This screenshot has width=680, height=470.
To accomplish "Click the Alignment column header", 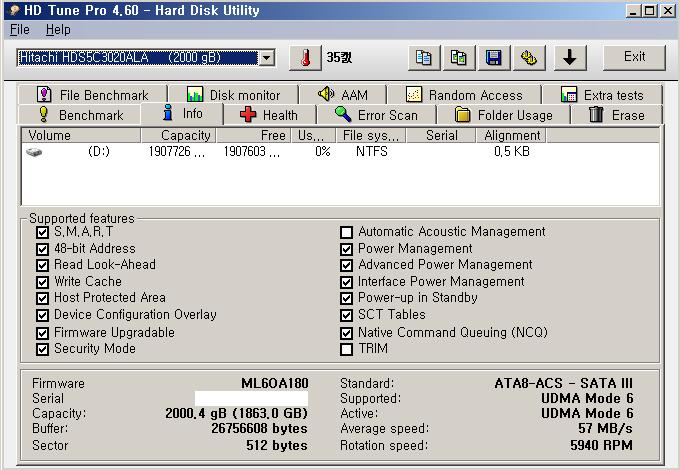I will point(511,135).
